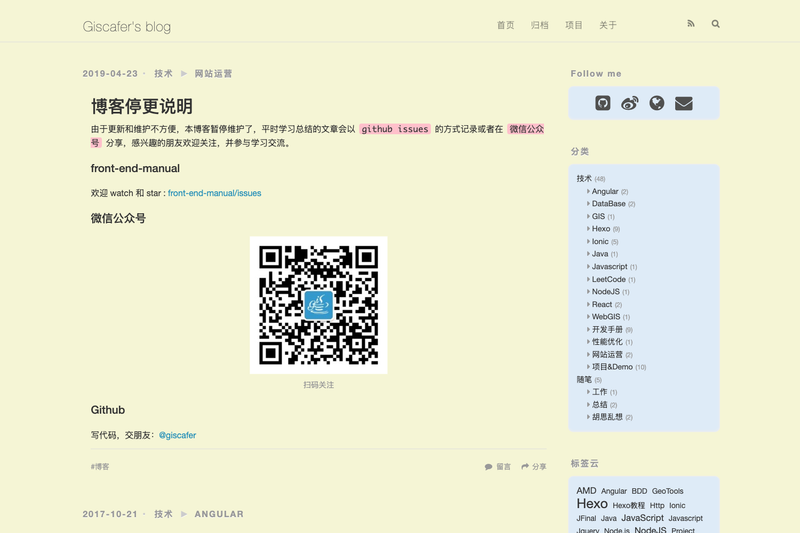
Task: Open 工作 category in sidebar
Action: click(x=599, y=392)
